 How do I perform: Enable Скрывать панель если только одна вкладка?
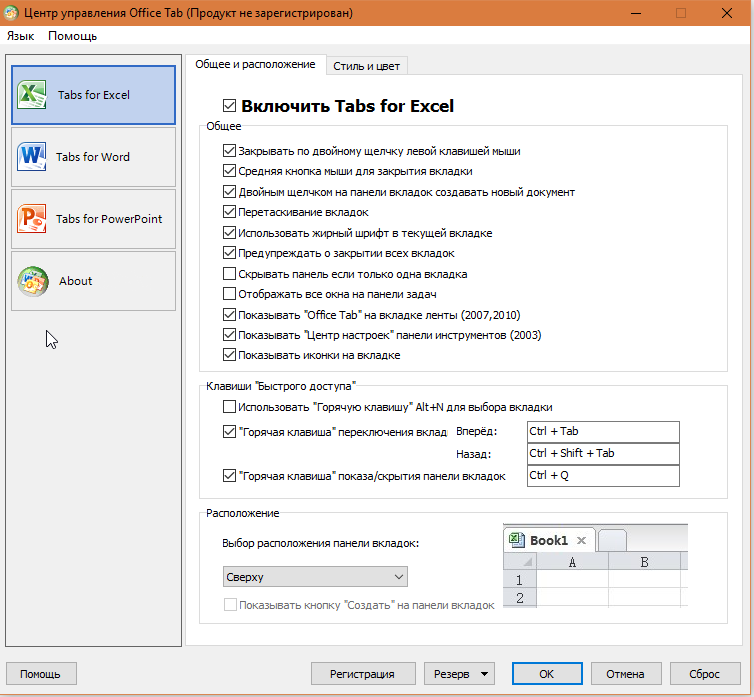[x=229, y=274]
